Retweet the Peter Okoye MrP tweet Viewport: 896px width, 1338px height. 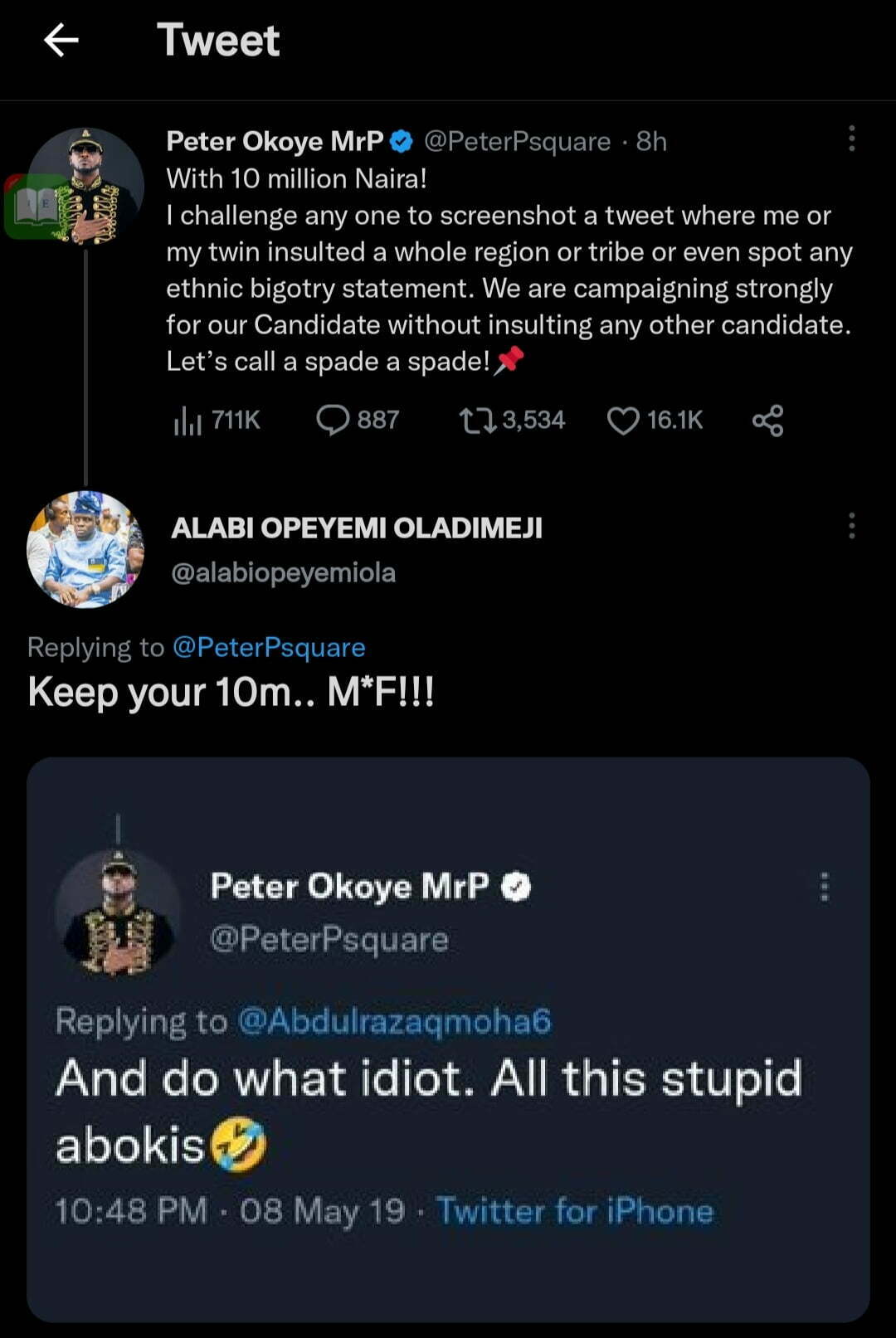pyautogui.click(x=478, y=421)
